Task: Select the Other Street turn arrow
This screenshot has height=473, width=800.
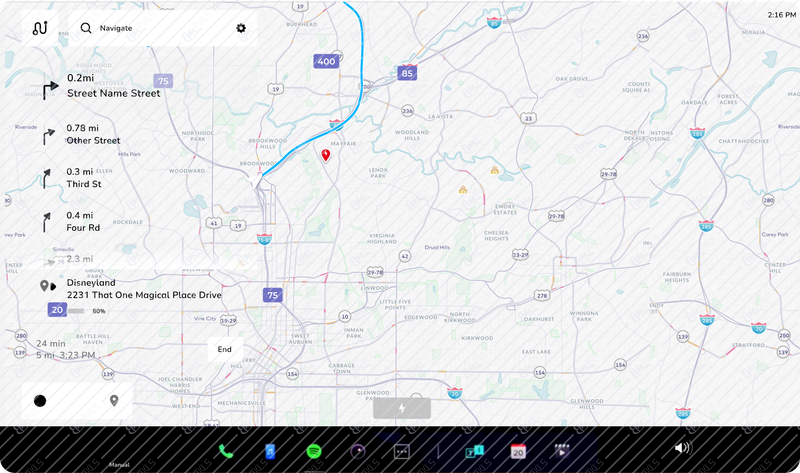Action: pyautogui.click(x=48, y=136)
